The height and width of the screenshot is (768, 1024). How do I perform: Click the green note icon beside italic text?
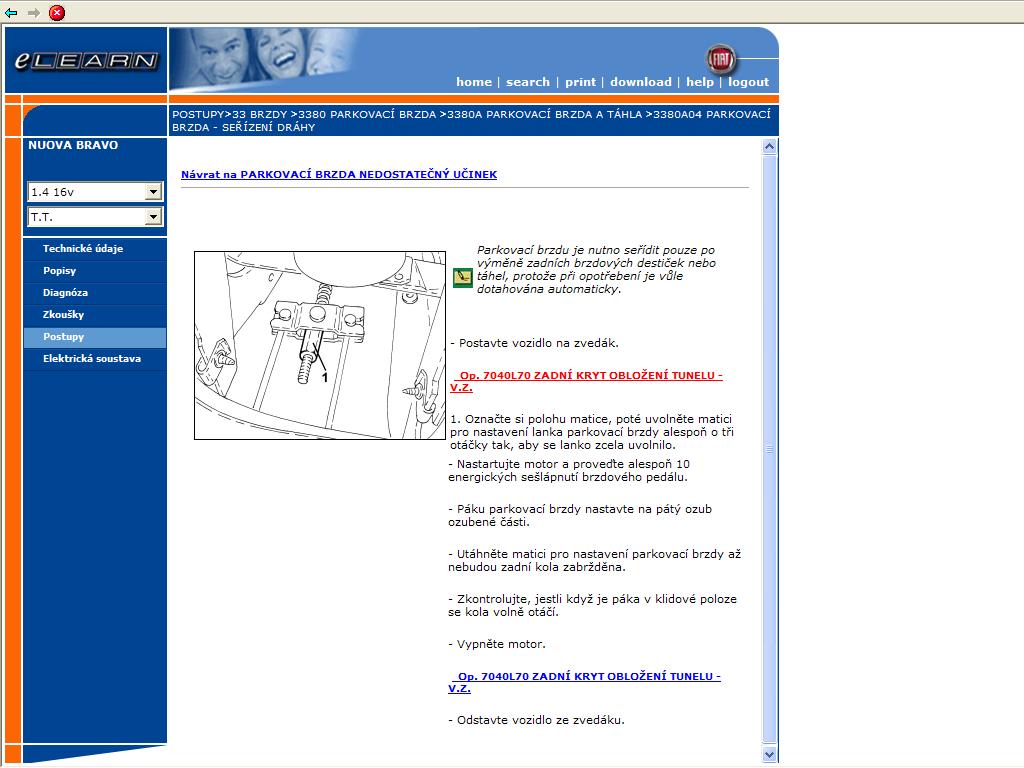(x=462, y=277)
